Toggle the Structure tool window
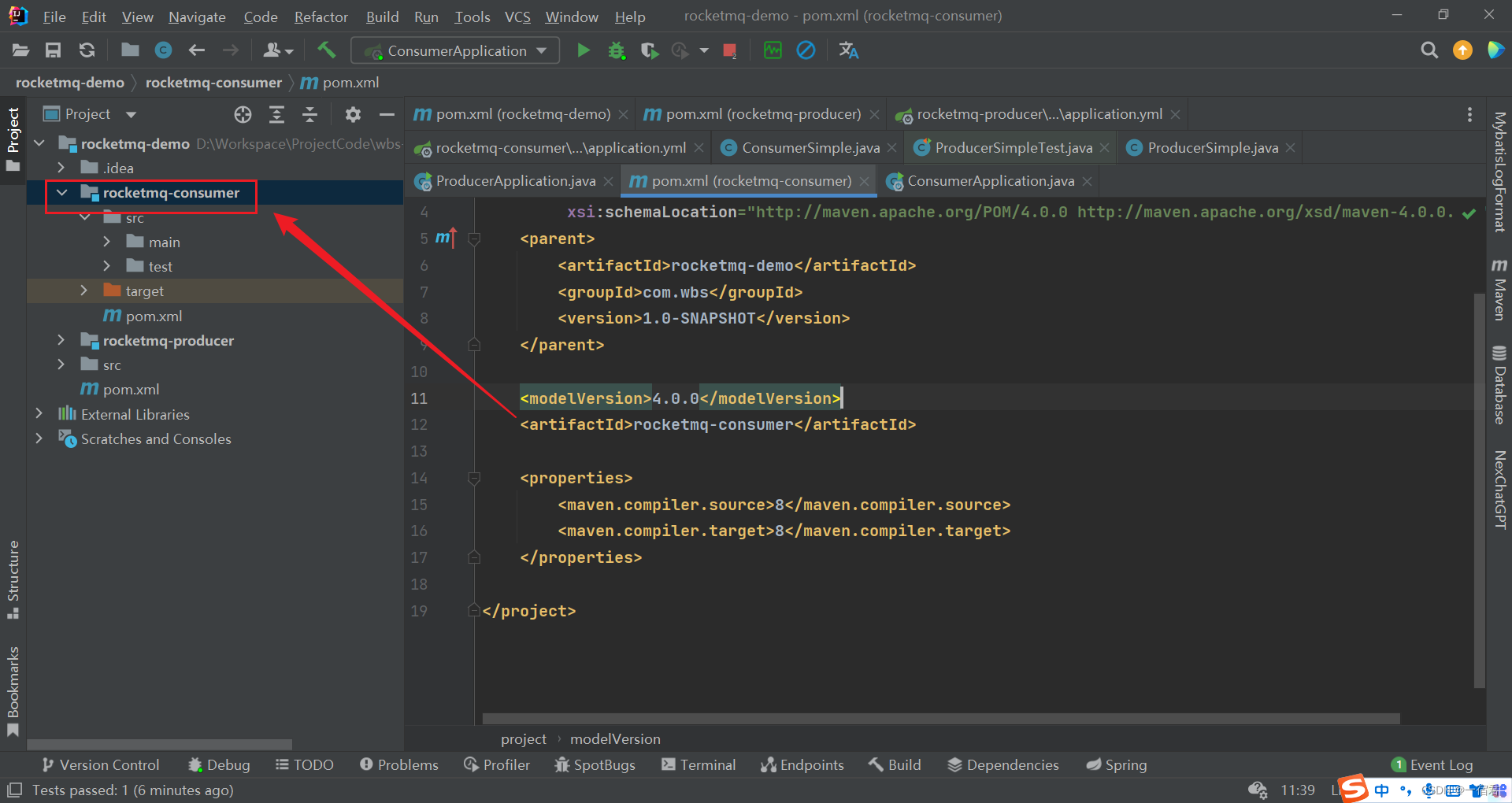Screen dimensions: 1512x803 pyautogui.click(x=13, y=579)
